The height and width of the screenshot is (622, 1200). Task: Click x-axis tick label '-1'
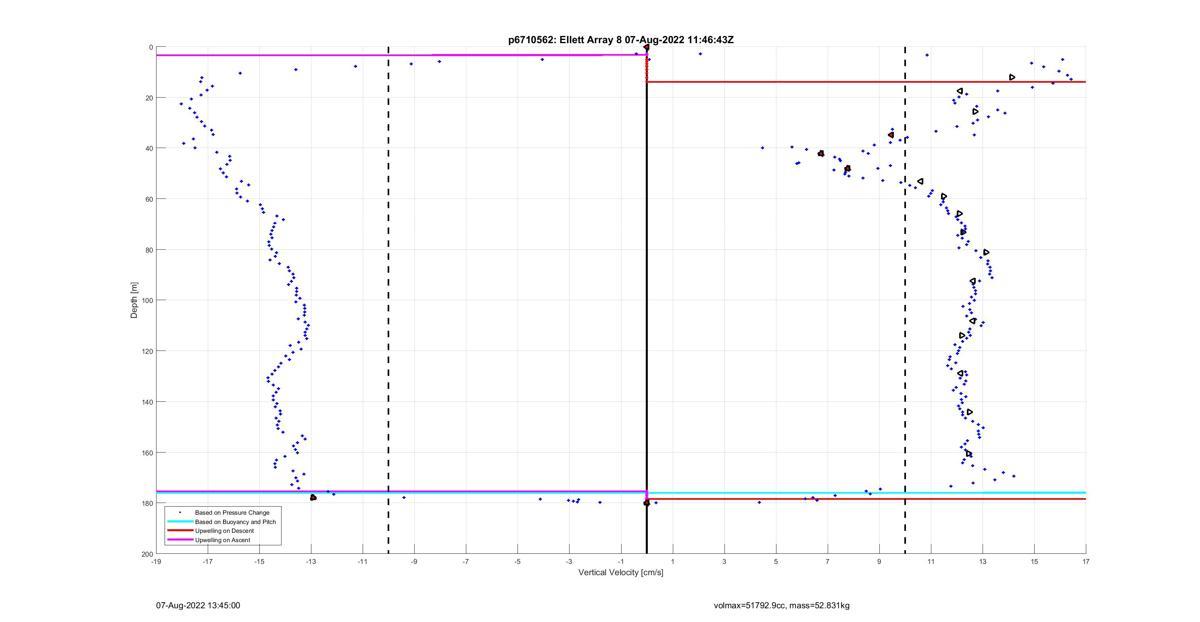point(621,561)
